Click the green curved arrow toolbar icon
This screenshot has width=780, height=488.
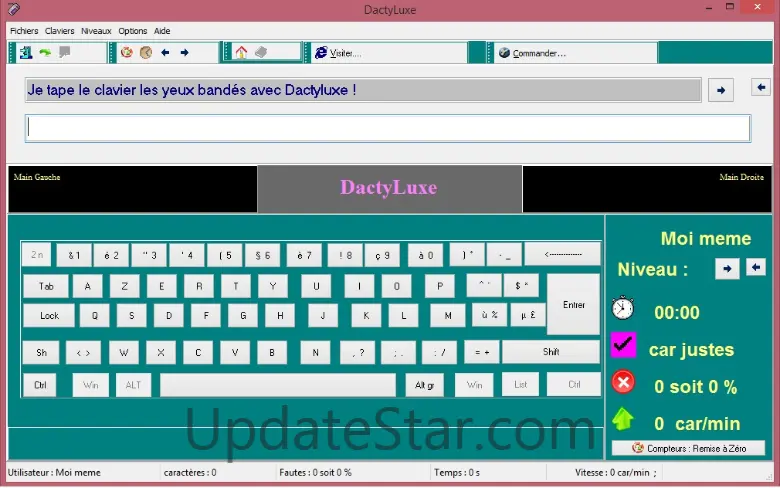point(45,52)
